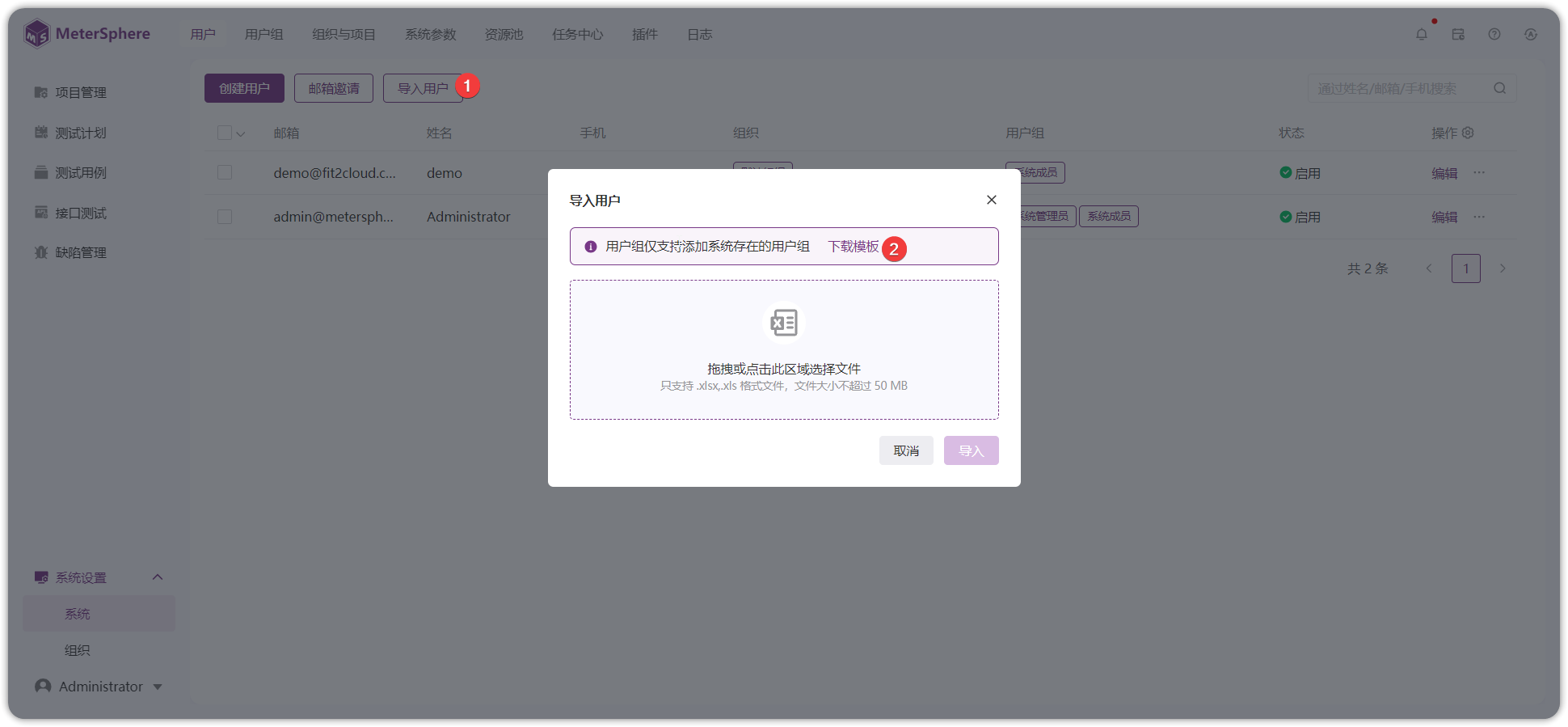Click the MeterSphere logo icon
This screenshot has width=1568, height=727.
click(x=37, y=34)
